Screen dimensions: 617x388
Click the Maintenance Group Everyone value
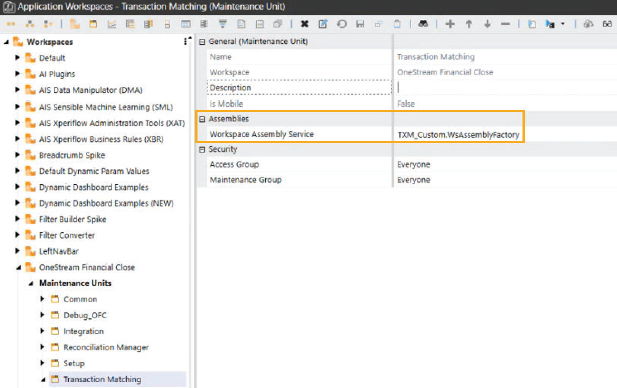(414, 180)
